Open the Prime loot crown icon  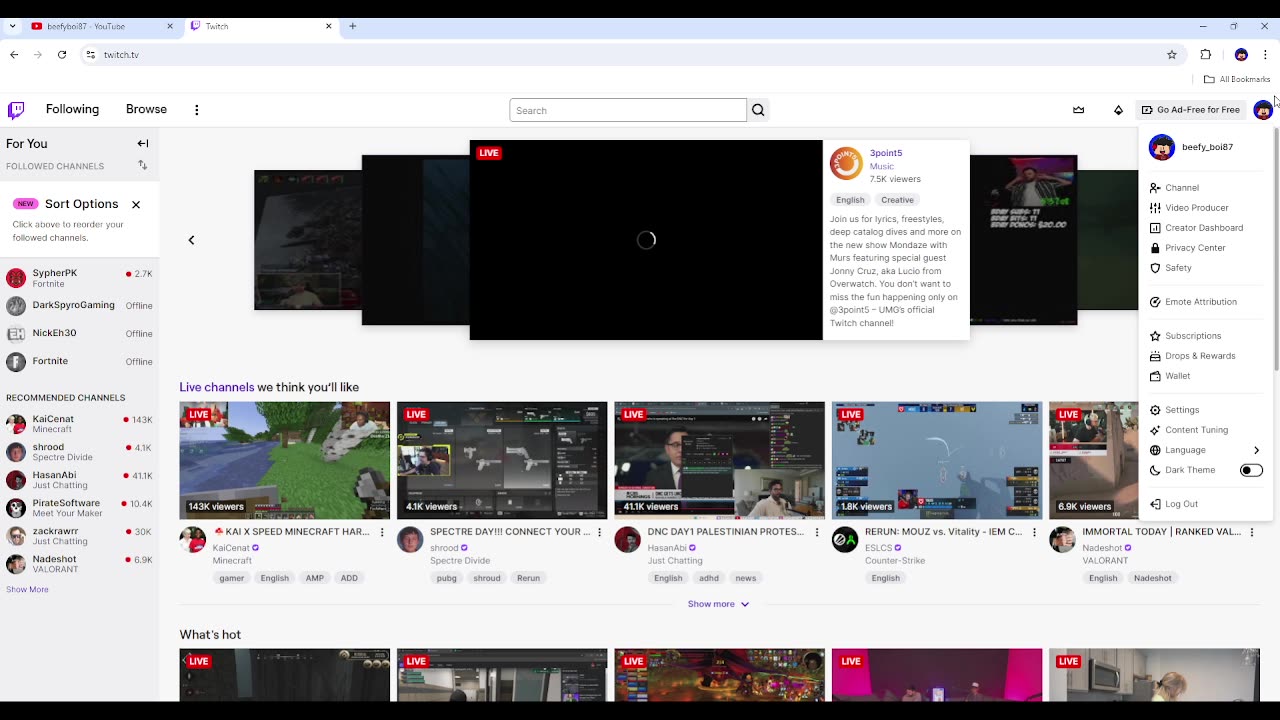click(1078, 110)
